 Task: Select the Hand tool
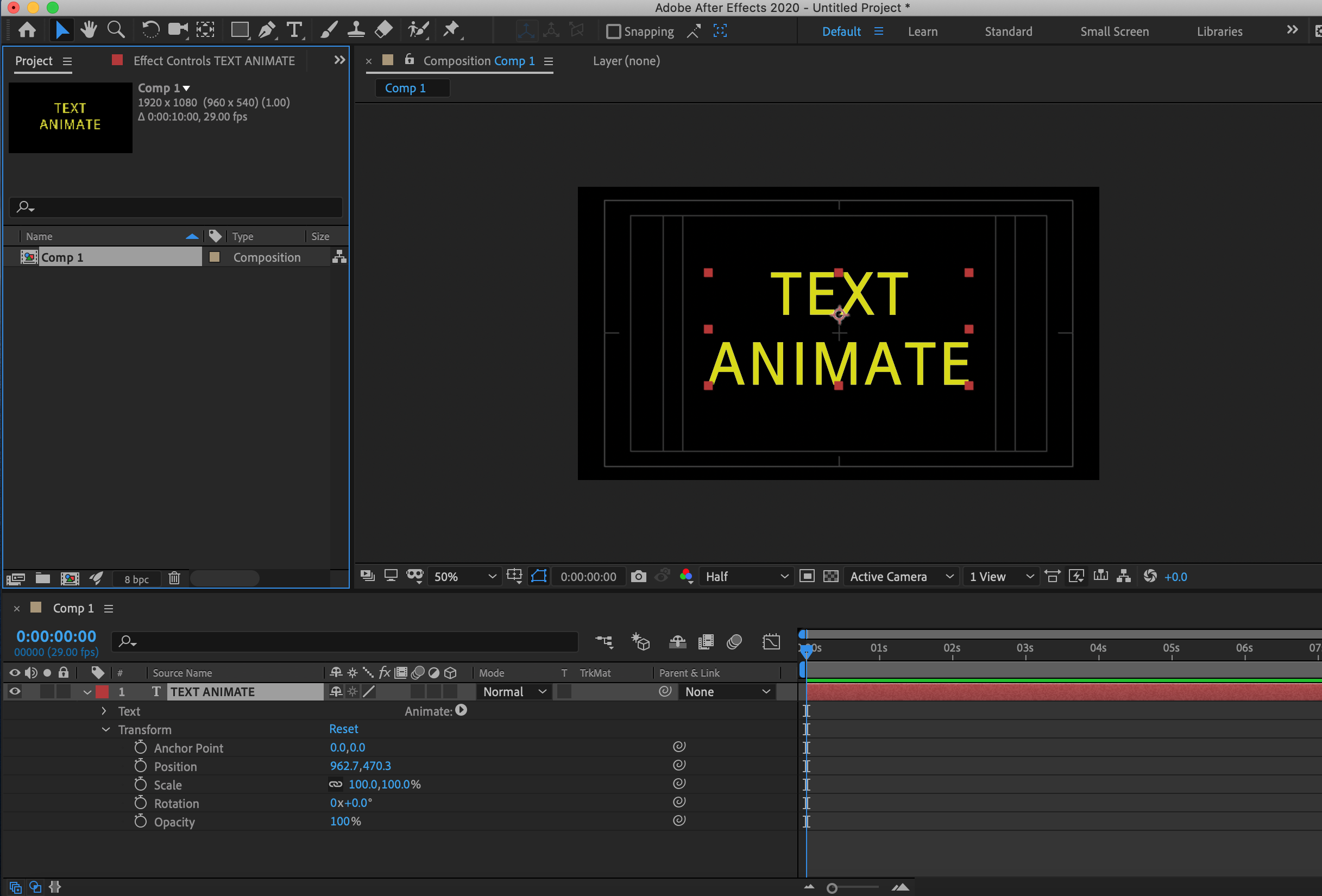pos(89,30)
